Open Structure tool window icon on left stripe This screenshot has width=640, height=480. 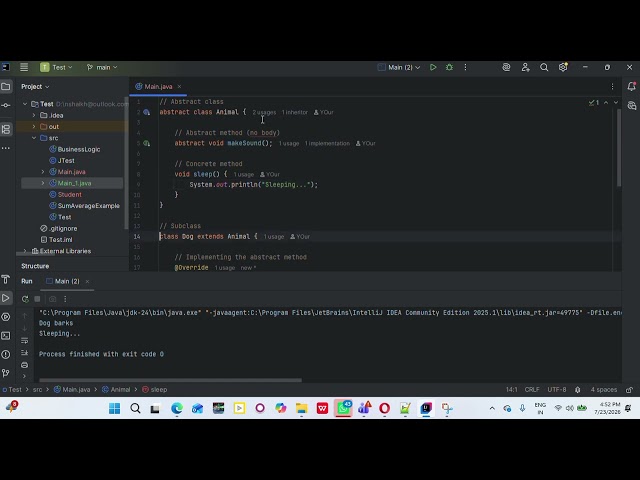coord(6,129)
